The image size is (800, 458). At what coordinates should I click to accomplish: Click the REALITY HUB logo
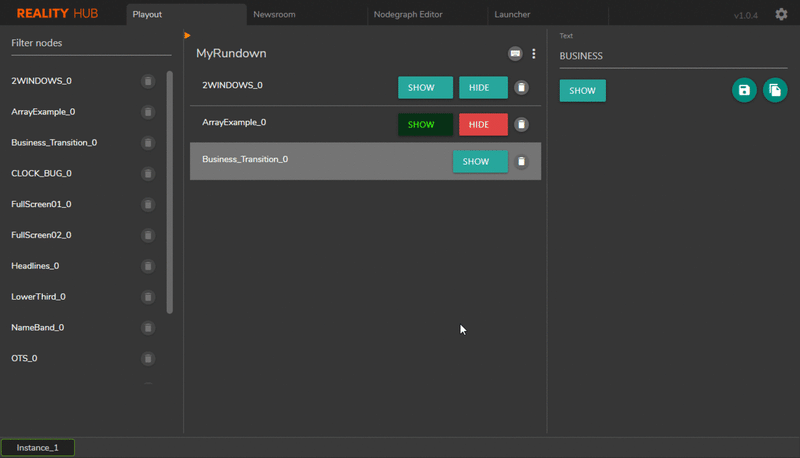[x=57, y=14]
